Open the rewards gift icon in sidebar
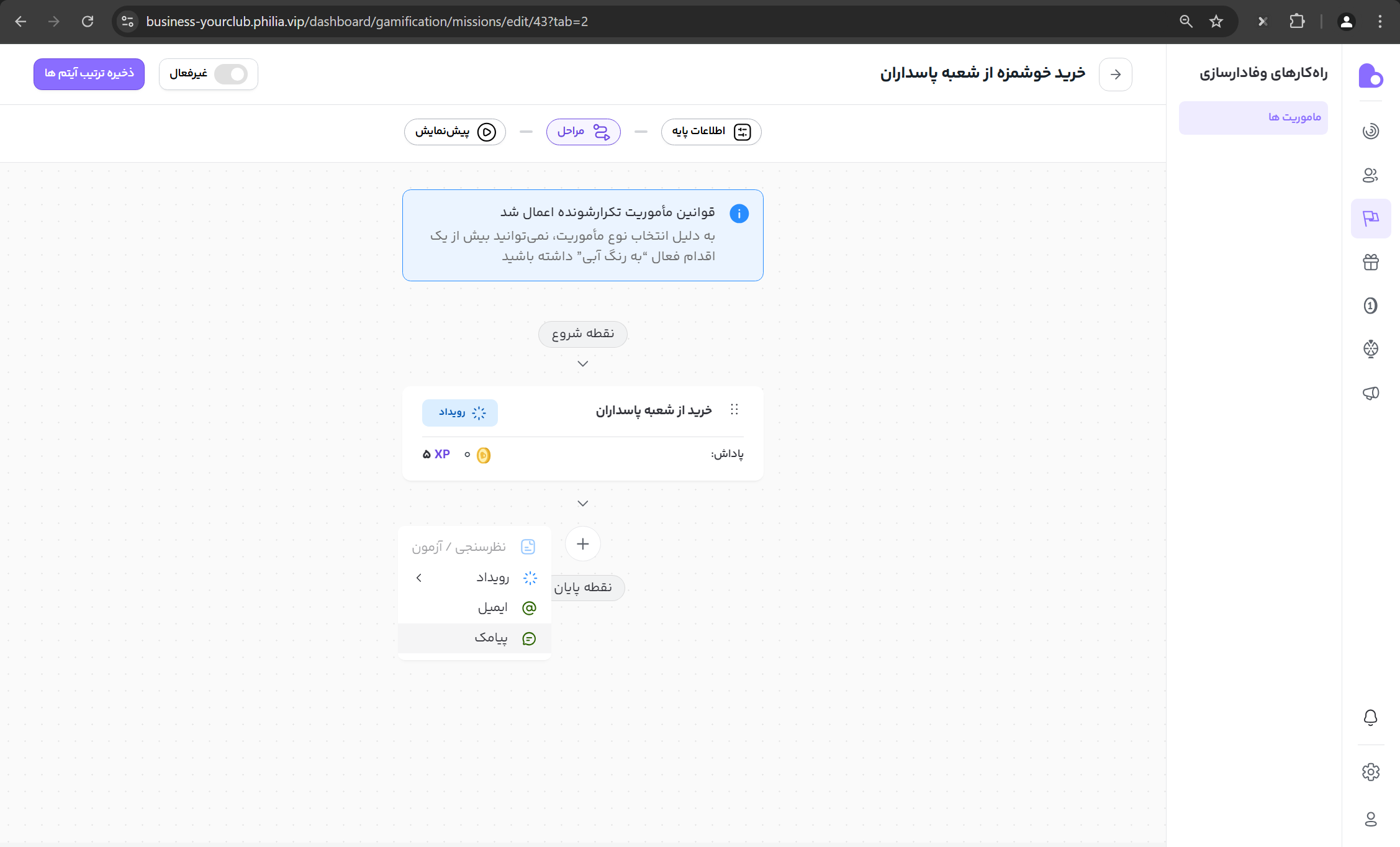Viewport: 1400px width, 847px height. pos(1371,262)
